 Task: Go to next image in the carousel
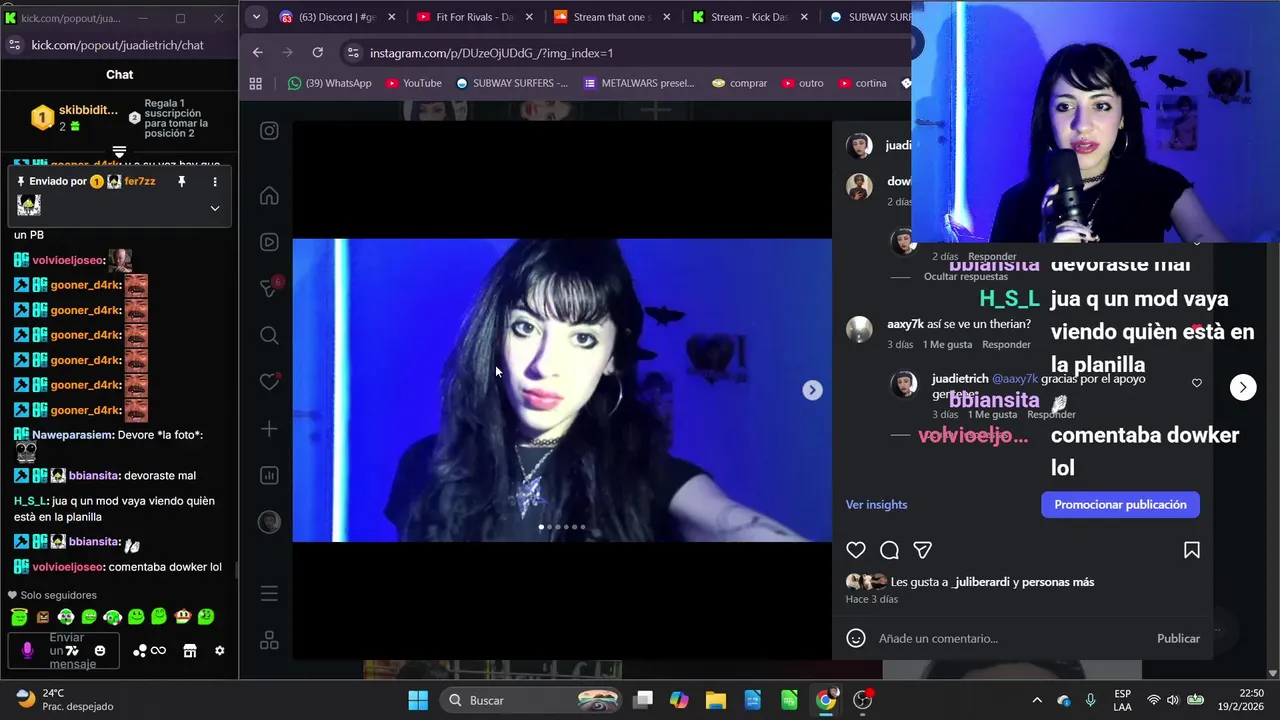812,390
